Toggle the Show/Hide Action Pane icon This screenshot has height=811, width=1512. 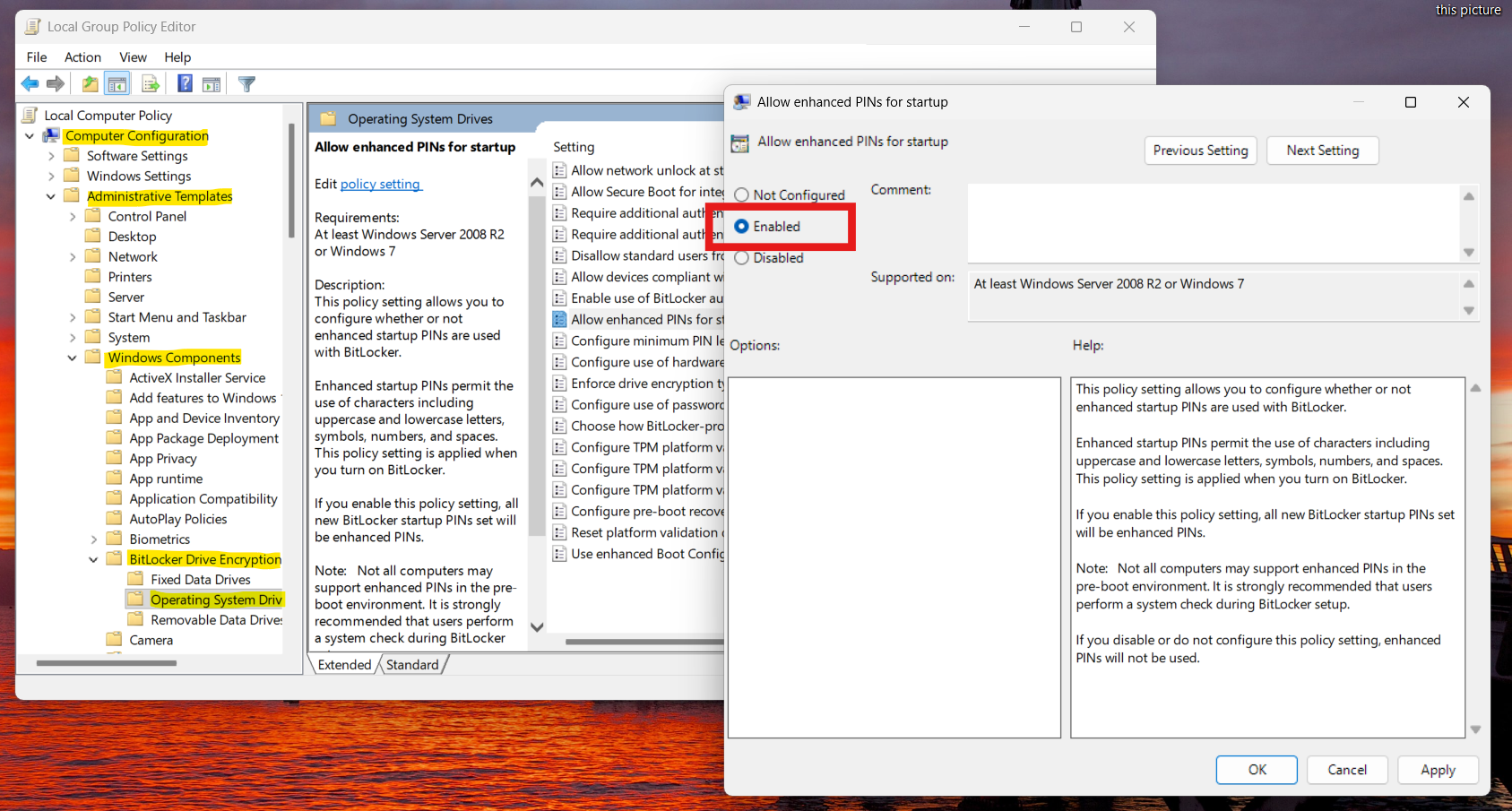212,82
